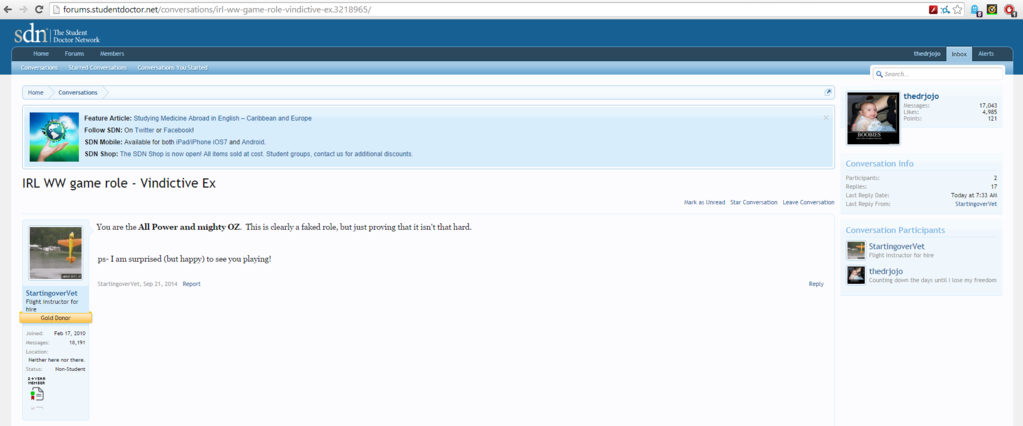Open the yellow target extension icon
Image resolution: width=1023 pixels, height=426 pixels.
point(992,10)
